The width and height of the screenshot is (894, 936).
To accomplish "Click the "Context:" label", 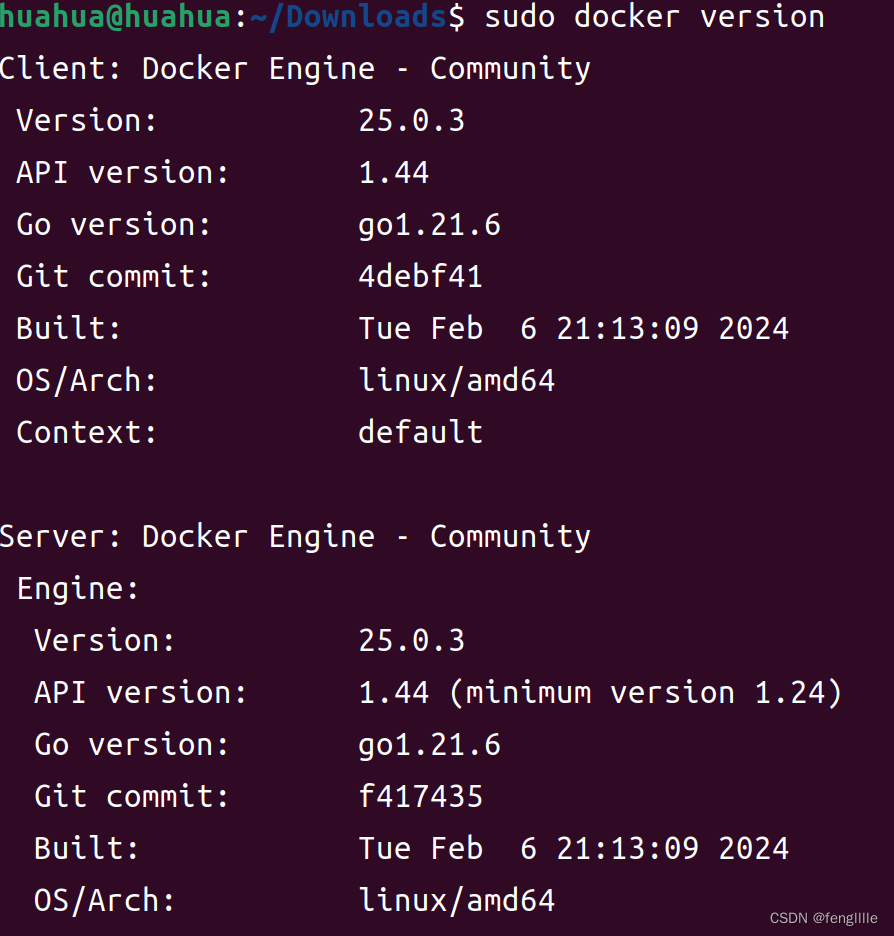I will [x=87, y=432].
